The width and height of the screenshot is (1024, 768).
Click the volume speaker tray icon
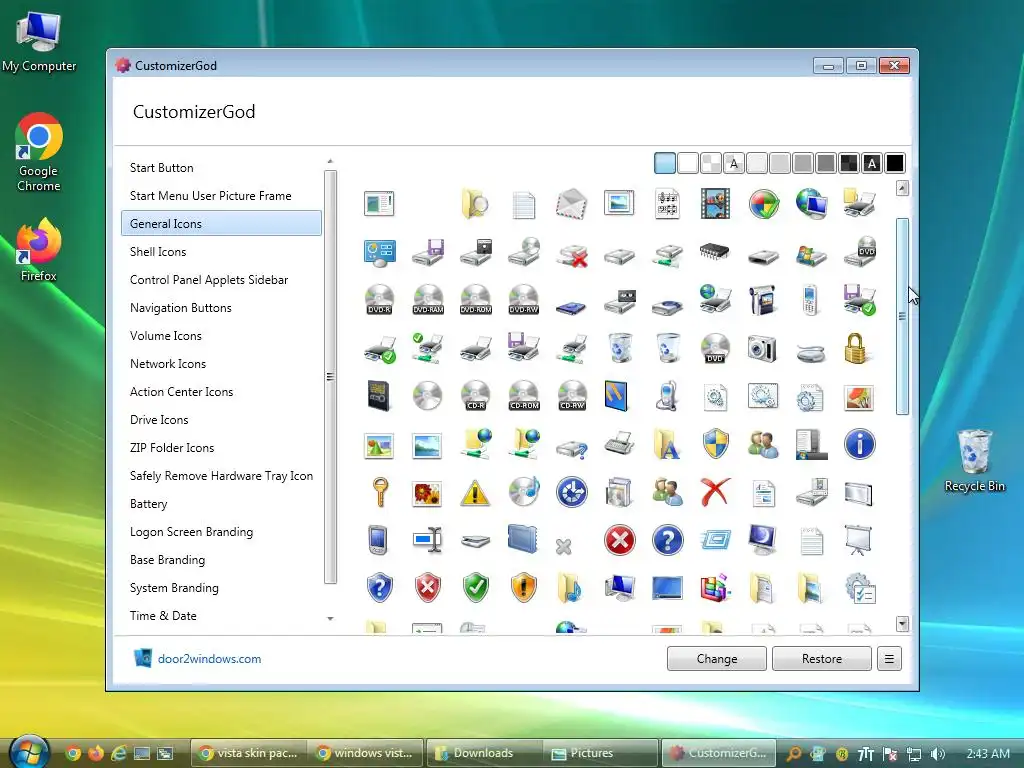point(938,754)
